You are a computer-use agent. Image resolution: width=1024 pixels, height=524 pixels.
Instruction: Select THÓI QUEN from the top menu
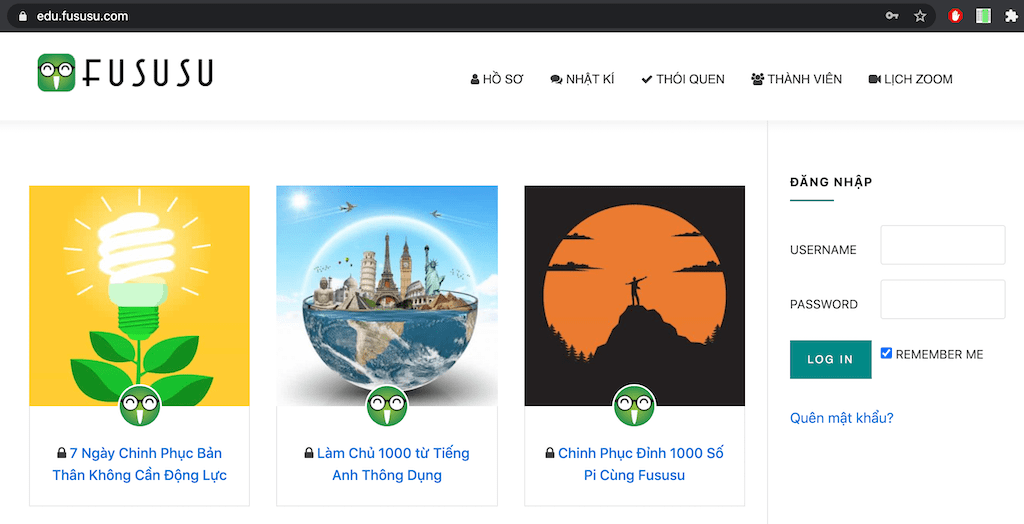click(683, 79)
